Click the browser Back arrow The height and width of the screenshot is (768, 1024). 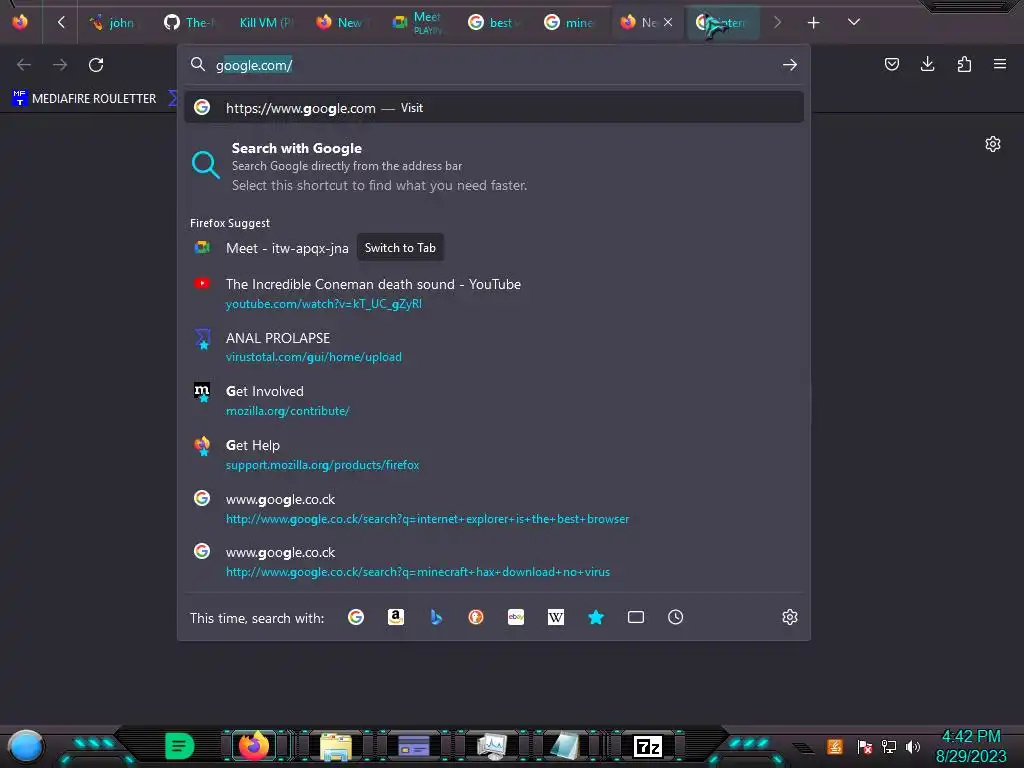tap(24, 65)
